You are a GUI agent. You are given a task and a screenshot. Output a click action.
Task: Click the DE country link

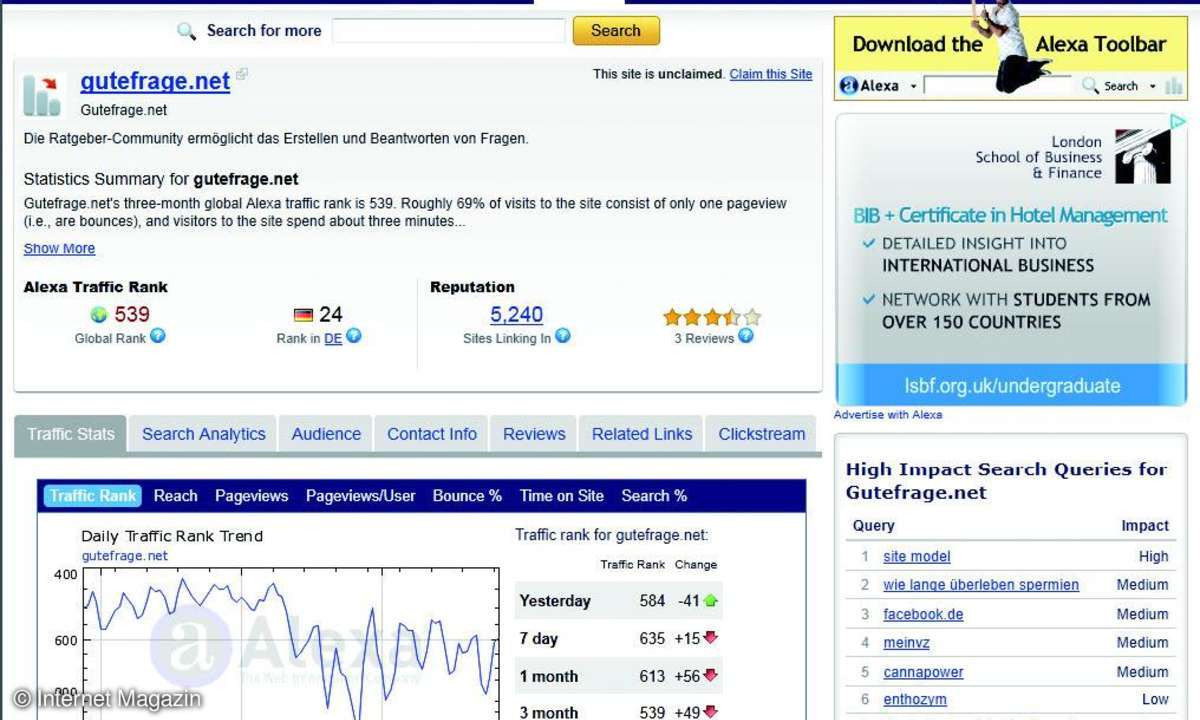[333, 339]
